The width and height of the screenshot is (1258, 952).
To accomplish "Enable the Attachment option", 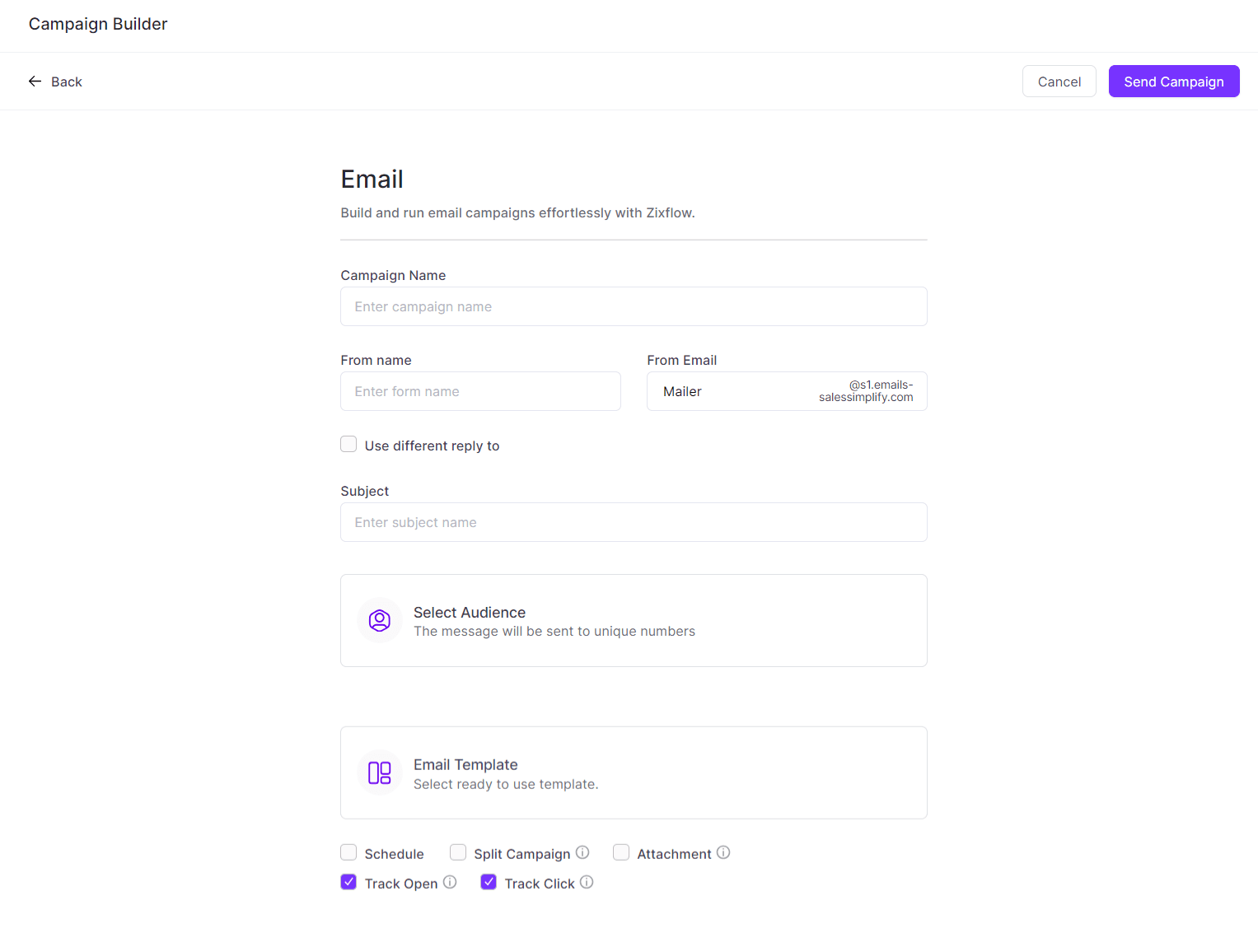I will pyautogui.click(x=621, y=852).
